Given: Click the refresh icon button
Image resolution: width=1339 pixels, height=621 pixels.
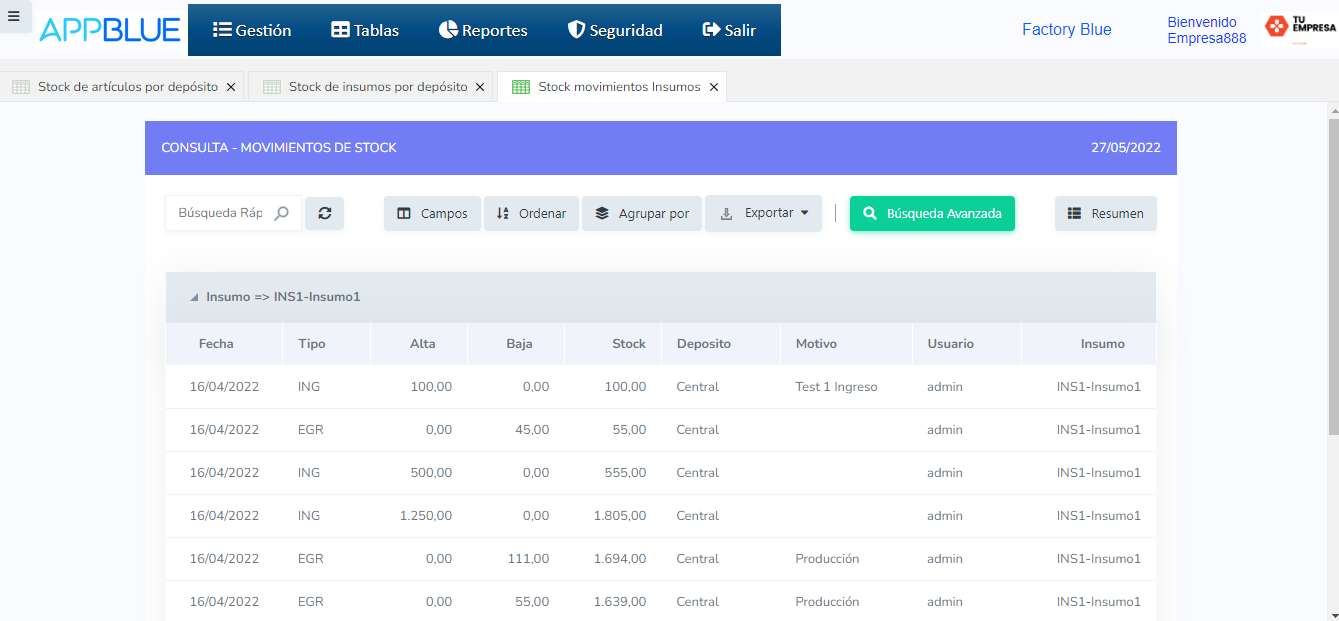Looking at the screenshot, I should point(325,213).
